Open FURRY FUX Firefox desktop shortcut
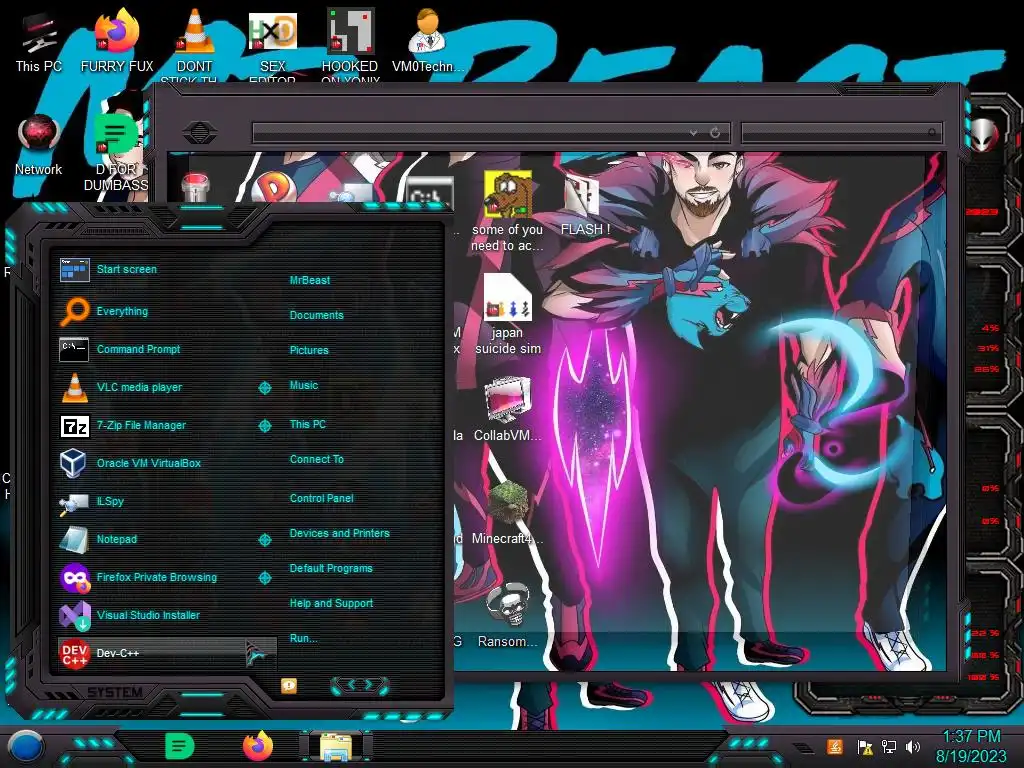This screenshot has width=1024, height=768. pyautogui.click(x=117, y=40)
